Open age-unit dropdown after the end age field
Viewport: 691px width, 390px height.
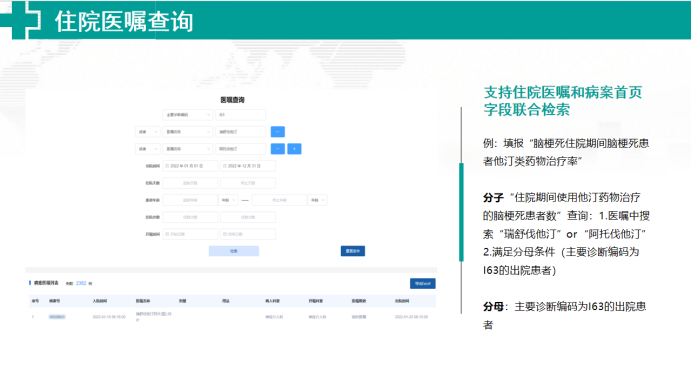pos(317,200)
